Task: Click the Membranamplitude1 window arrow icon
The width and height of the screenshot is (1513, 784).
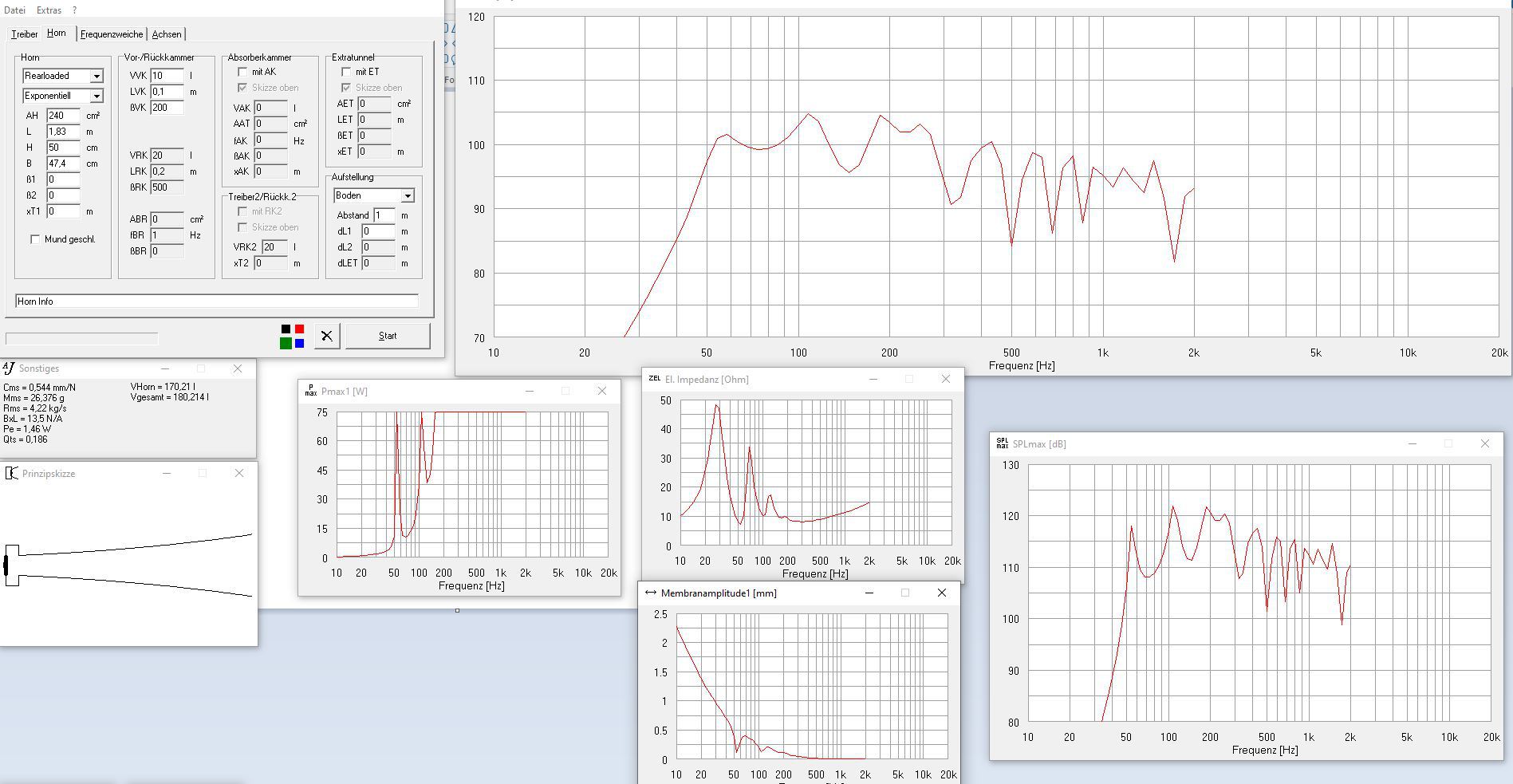Action: point(650,593)
